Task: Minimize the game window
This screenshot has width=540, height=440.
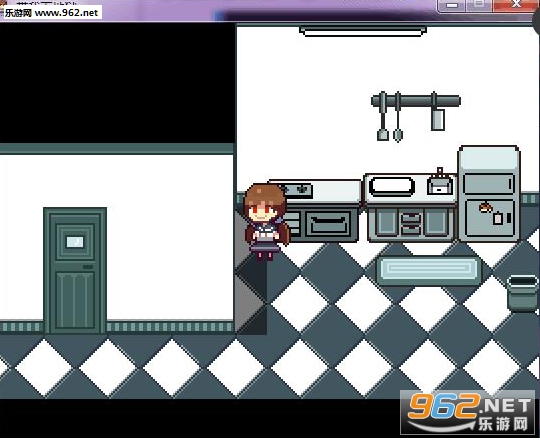Action: (x=452, y=6)
